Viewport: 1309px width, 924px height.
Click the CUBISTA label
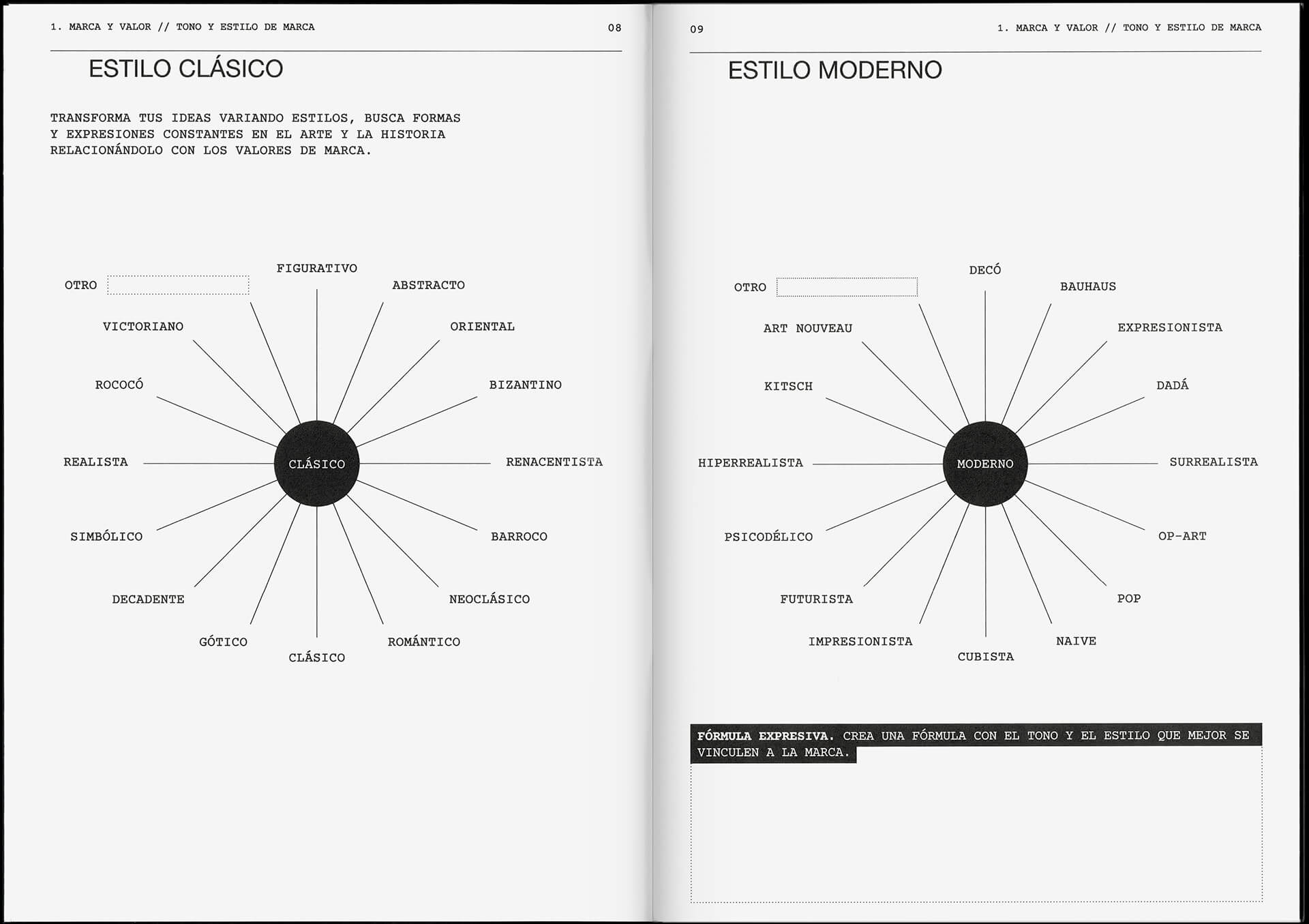(986, 657)
